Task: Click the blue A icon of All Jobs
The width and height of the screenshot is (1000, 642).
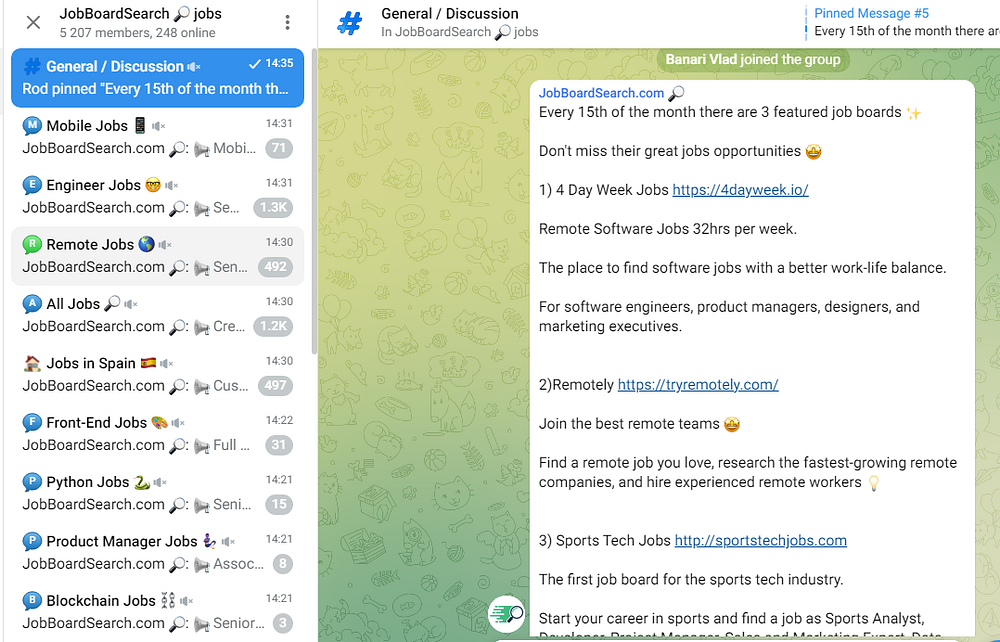Action: coord(32,303)
